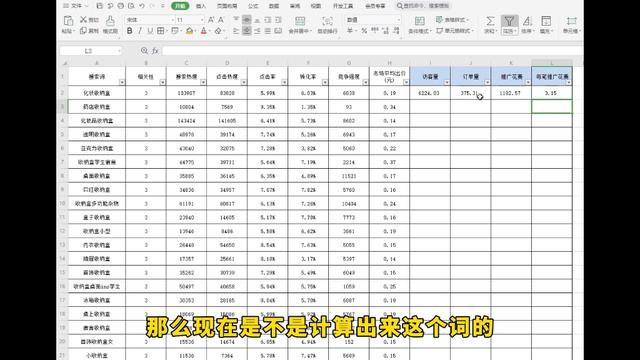This screenshot has width=640, height=360.
Task: Click the 视图 View tab
Action: (316, 6)
